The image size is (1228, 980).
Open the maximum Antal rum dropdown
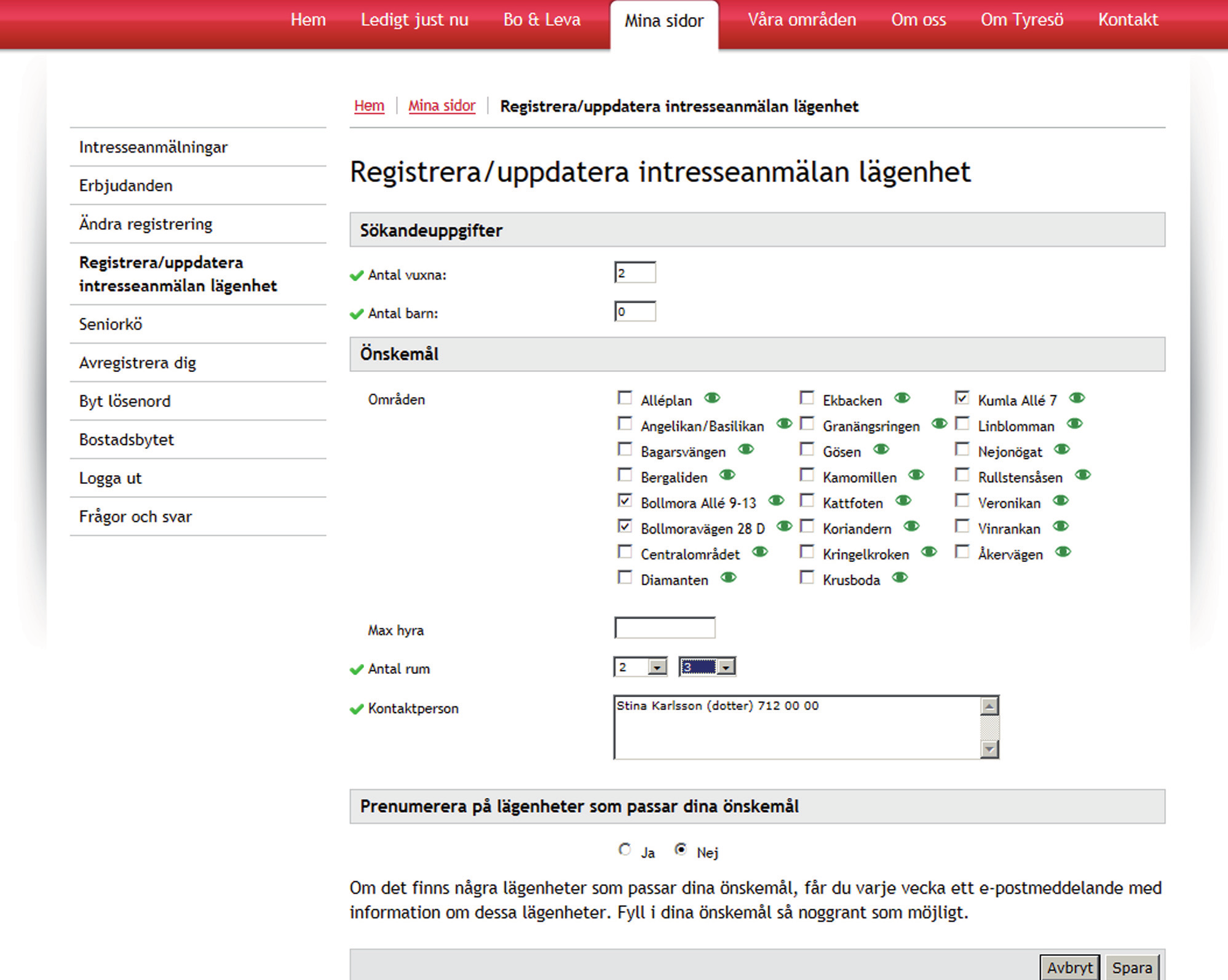707,667
